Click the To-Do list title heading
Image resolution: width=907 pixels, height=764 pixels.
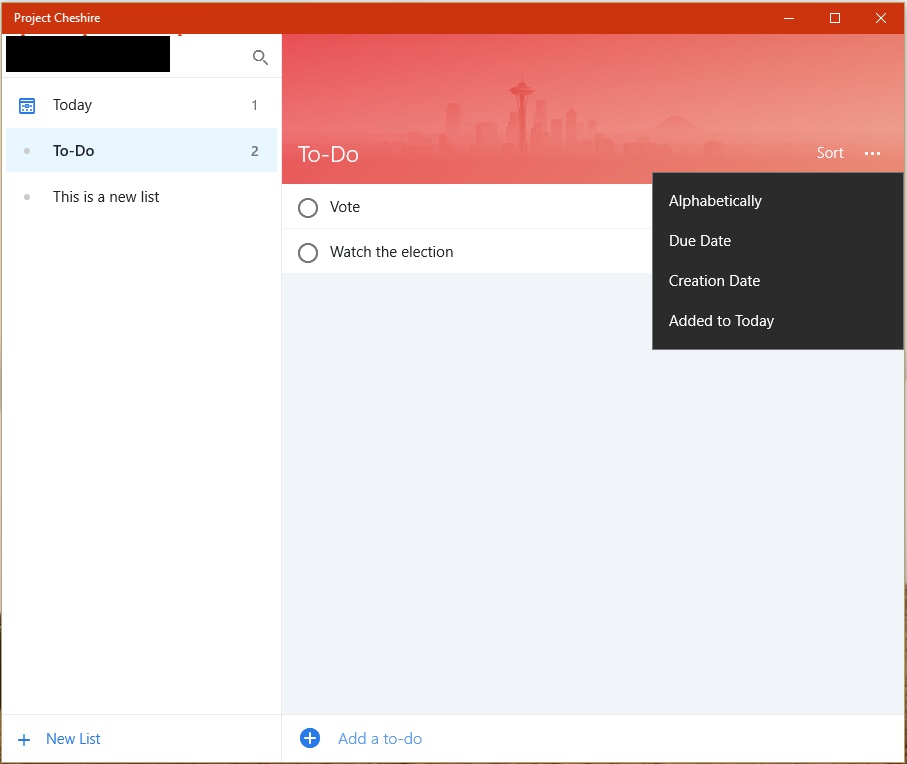(x=328, y=154)
